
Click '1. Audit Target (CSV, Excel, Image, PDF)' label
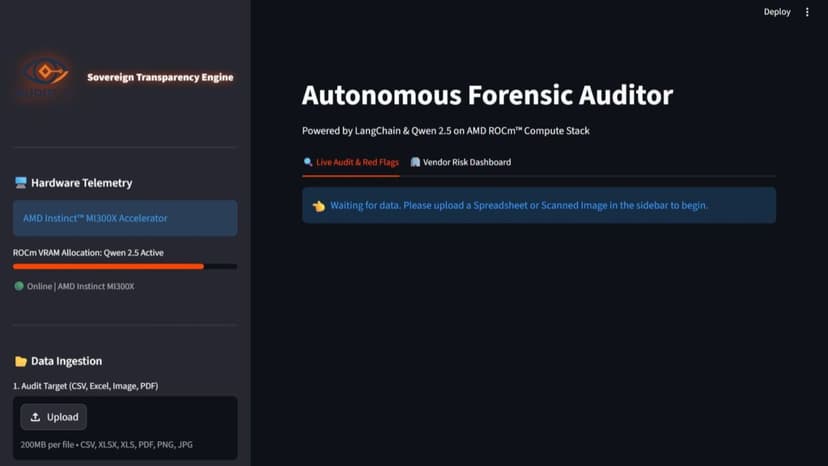86,386
